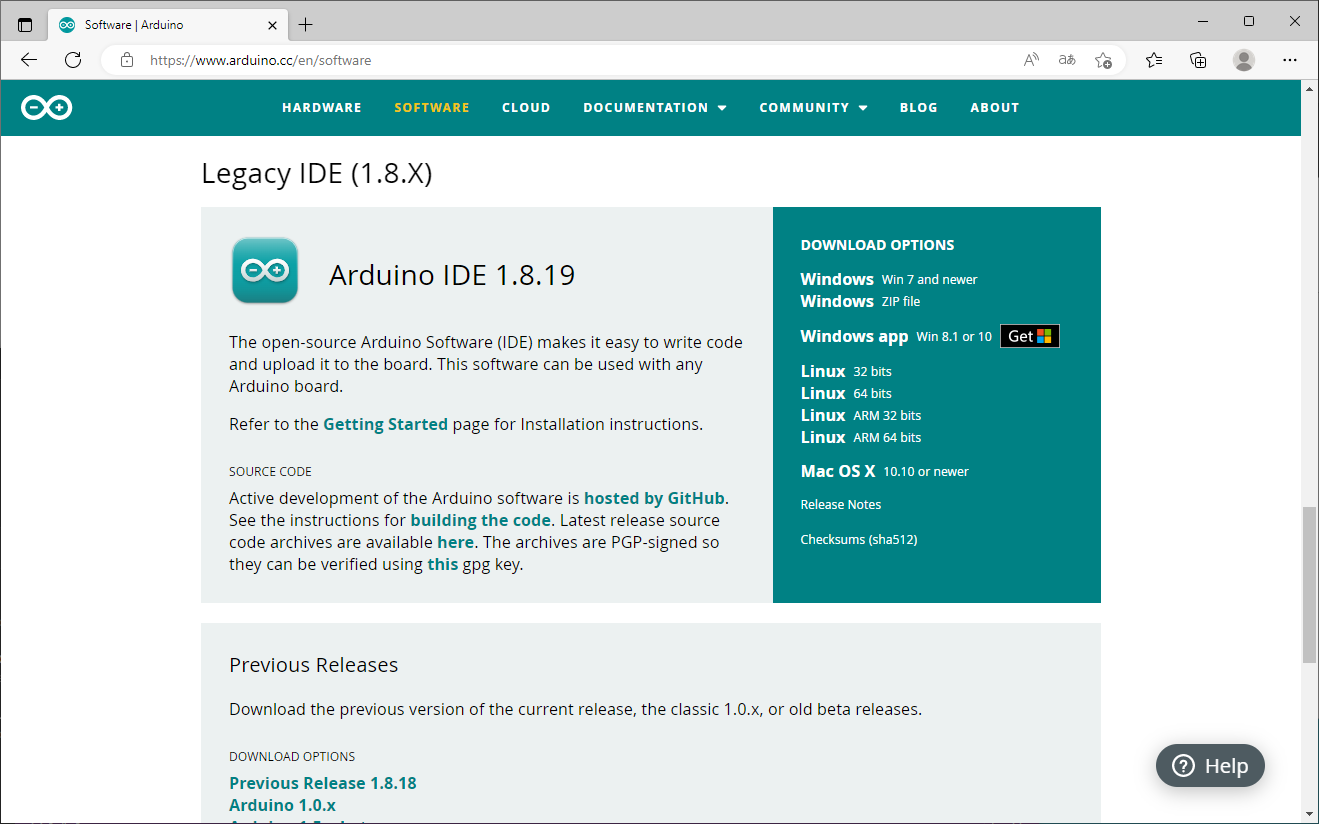This screenshot has width=1319, height=824.
Task: Click the translate page icon
Action: coord(1067,60)
